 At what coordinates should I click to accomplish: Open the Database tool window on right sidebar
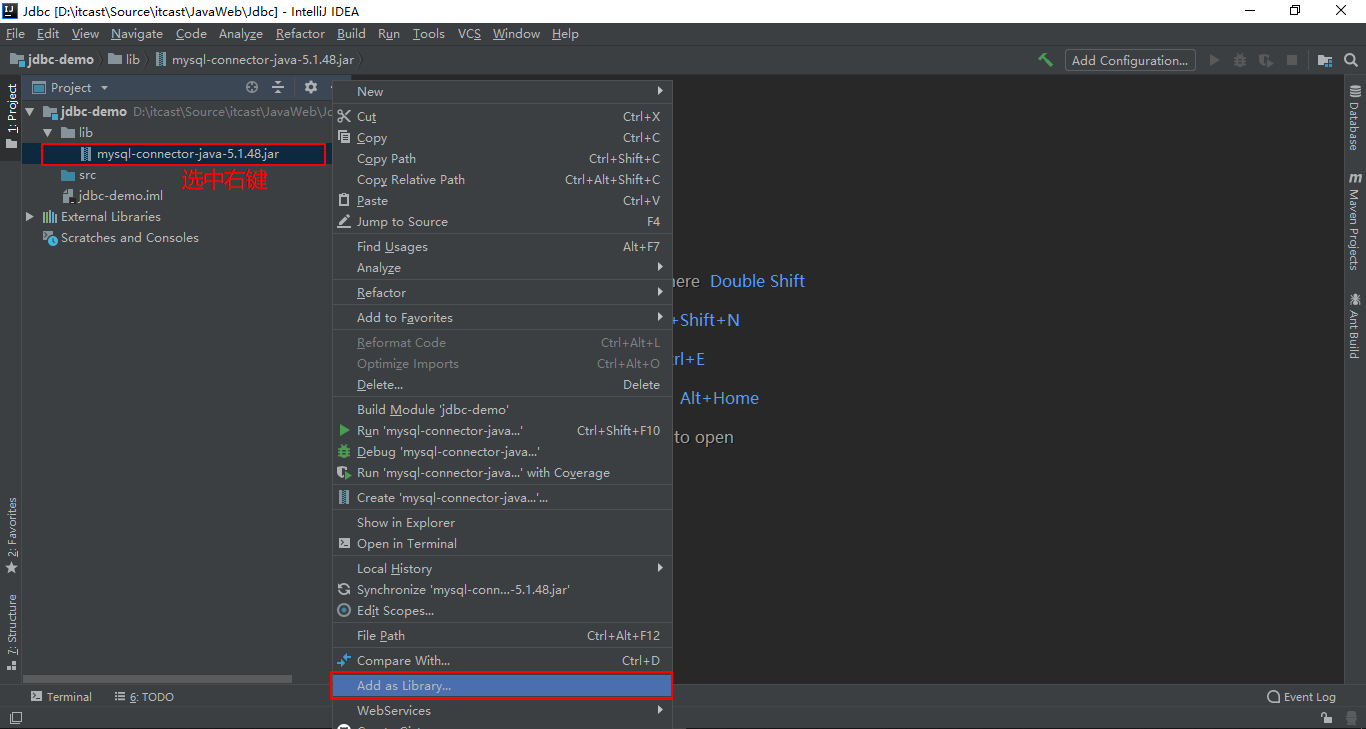coord(1355,118)
